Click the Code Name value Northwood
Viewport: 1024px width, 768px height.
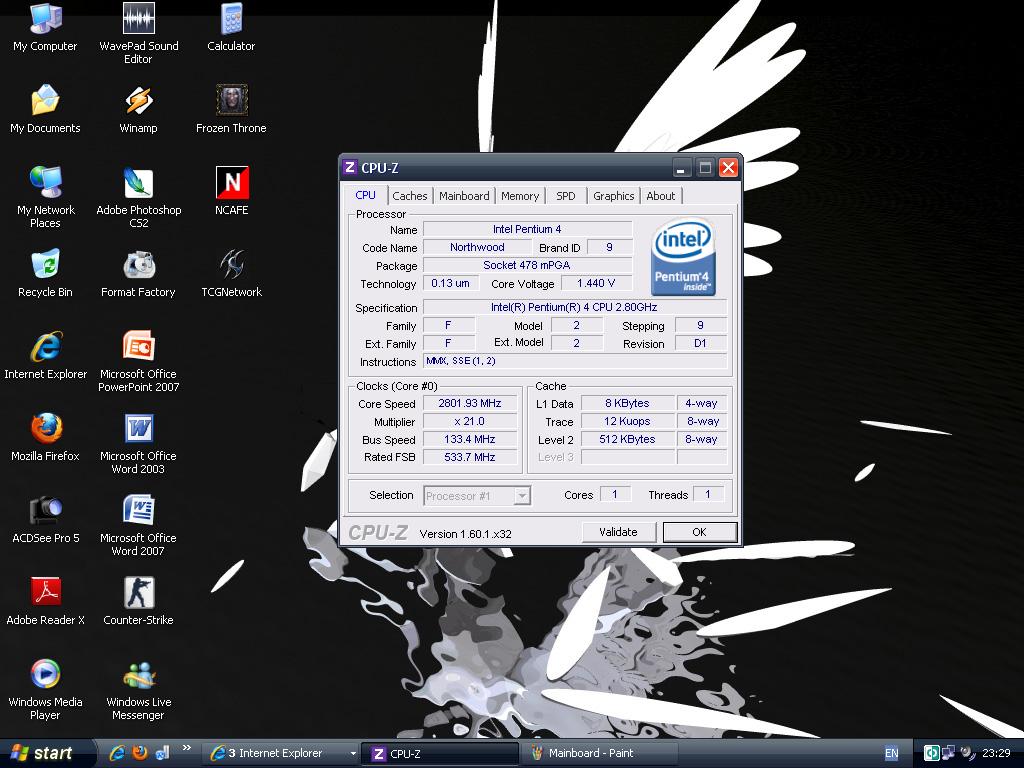click(477, 248)
